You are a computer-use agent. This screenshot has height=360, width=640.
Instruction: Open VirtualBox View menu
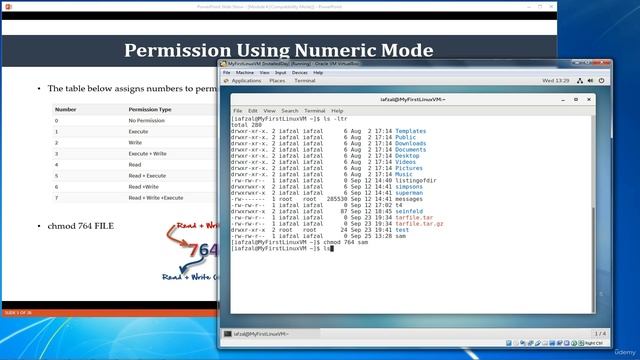264,72
